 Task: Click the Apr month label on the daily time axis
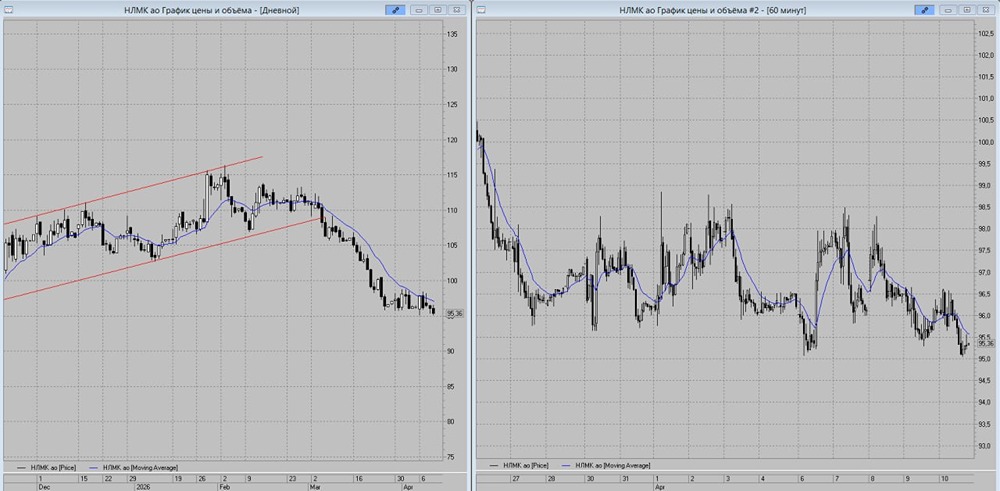pos(409,486)
